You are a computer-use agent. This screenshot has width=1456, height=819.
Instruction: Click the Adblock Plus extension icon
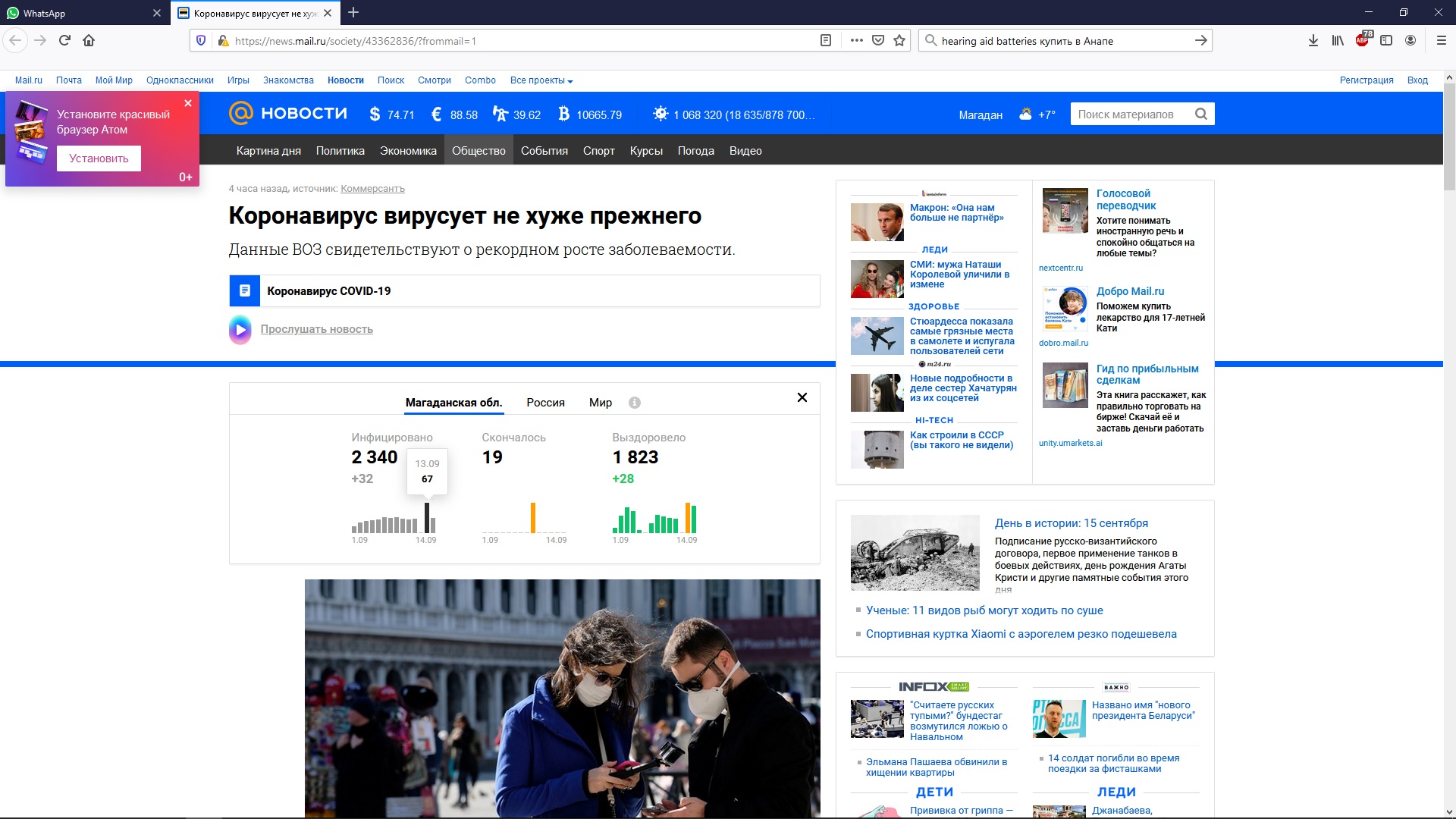[1362, 41]
